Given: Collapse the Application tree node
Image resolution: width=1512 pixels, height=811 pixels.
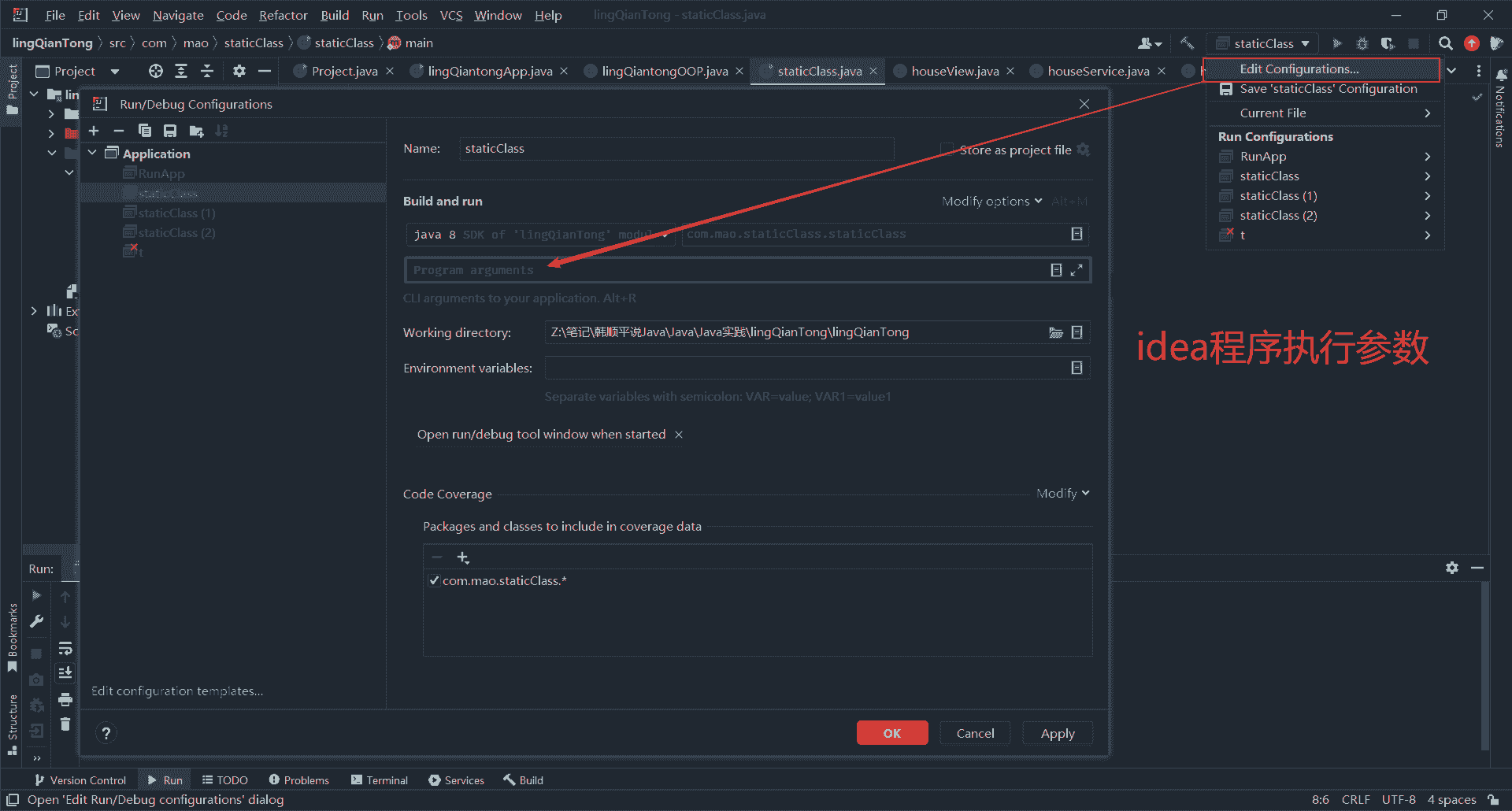Looking at the screenshot, I should pyautogui.click(x=92, y=153).
